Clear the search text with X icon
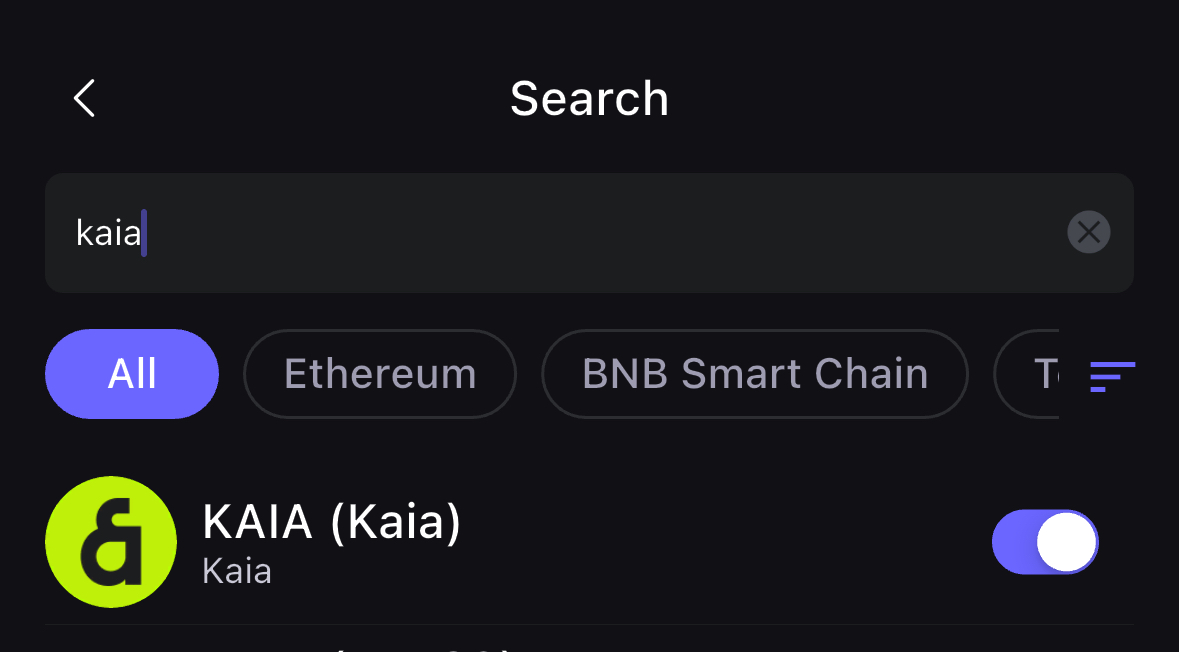Screen dimensions: 1179x652 [1088, 232]
